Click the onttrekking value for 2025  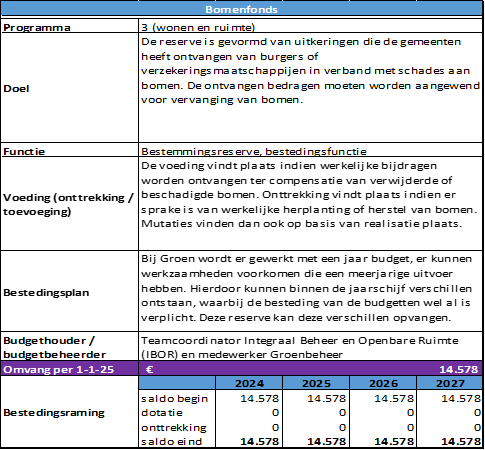point(342,427)
